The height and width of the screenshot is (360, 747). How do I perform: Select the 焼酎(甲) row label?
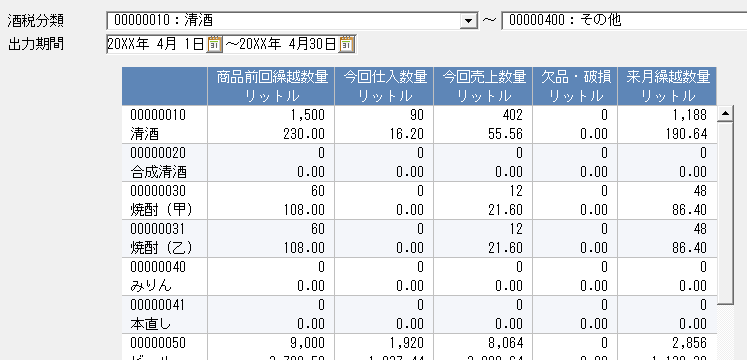click(162, 210)
